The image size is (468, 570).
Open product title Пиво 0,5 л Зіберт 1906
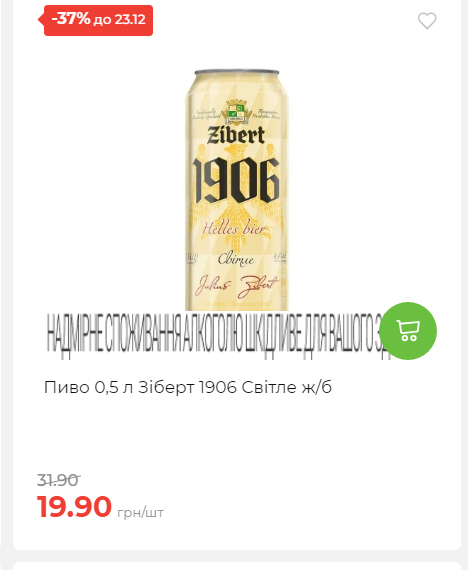188,387
